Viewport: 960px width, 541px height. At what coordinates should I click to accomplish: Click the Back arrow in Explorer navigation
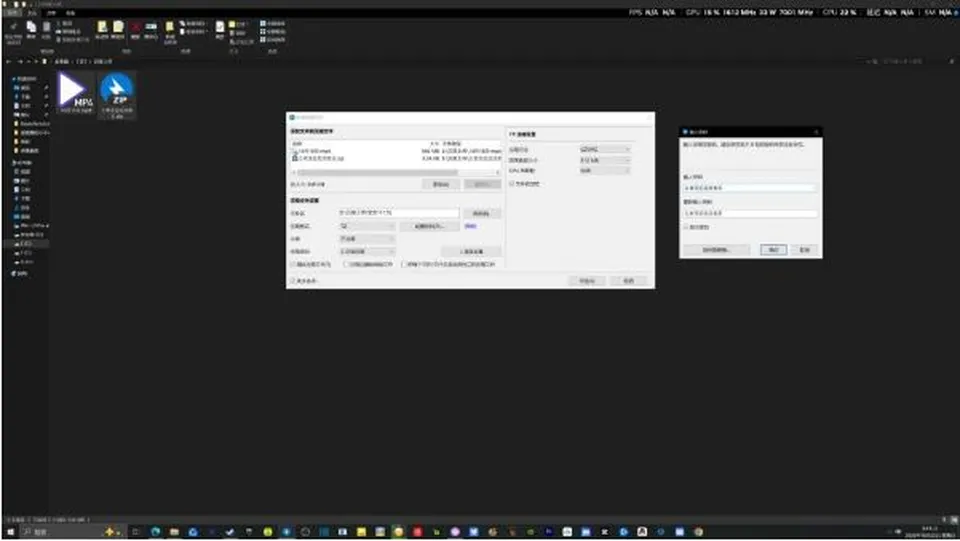[9, 61]
